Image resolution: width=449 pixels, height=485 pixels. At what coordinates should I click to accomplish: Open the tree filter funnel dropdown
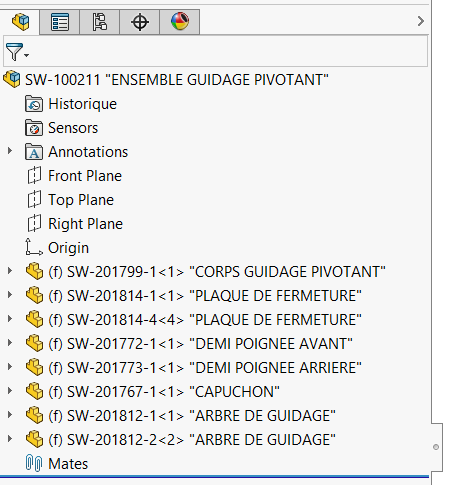17,52
